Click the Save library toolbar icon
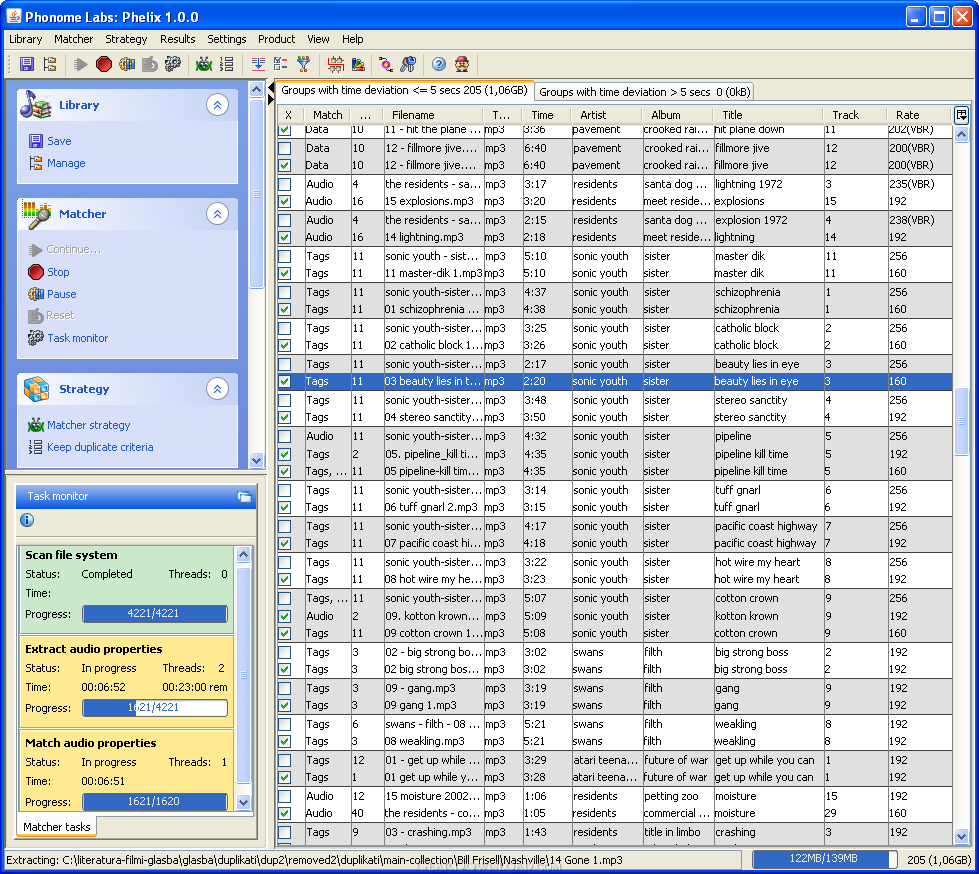Screen dimensions: 979x874 point(26,64)
